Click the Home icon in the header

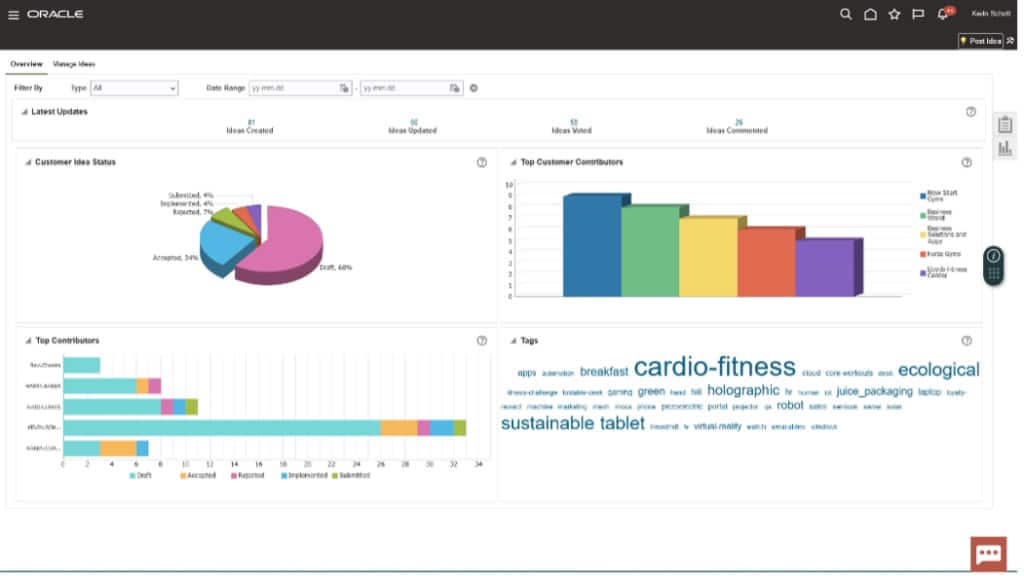pos(869,14)
